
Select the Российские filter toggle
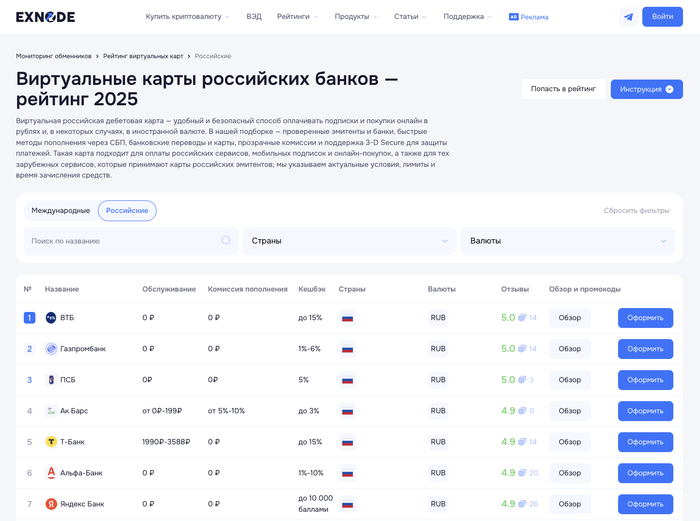[x=127, y=210]
